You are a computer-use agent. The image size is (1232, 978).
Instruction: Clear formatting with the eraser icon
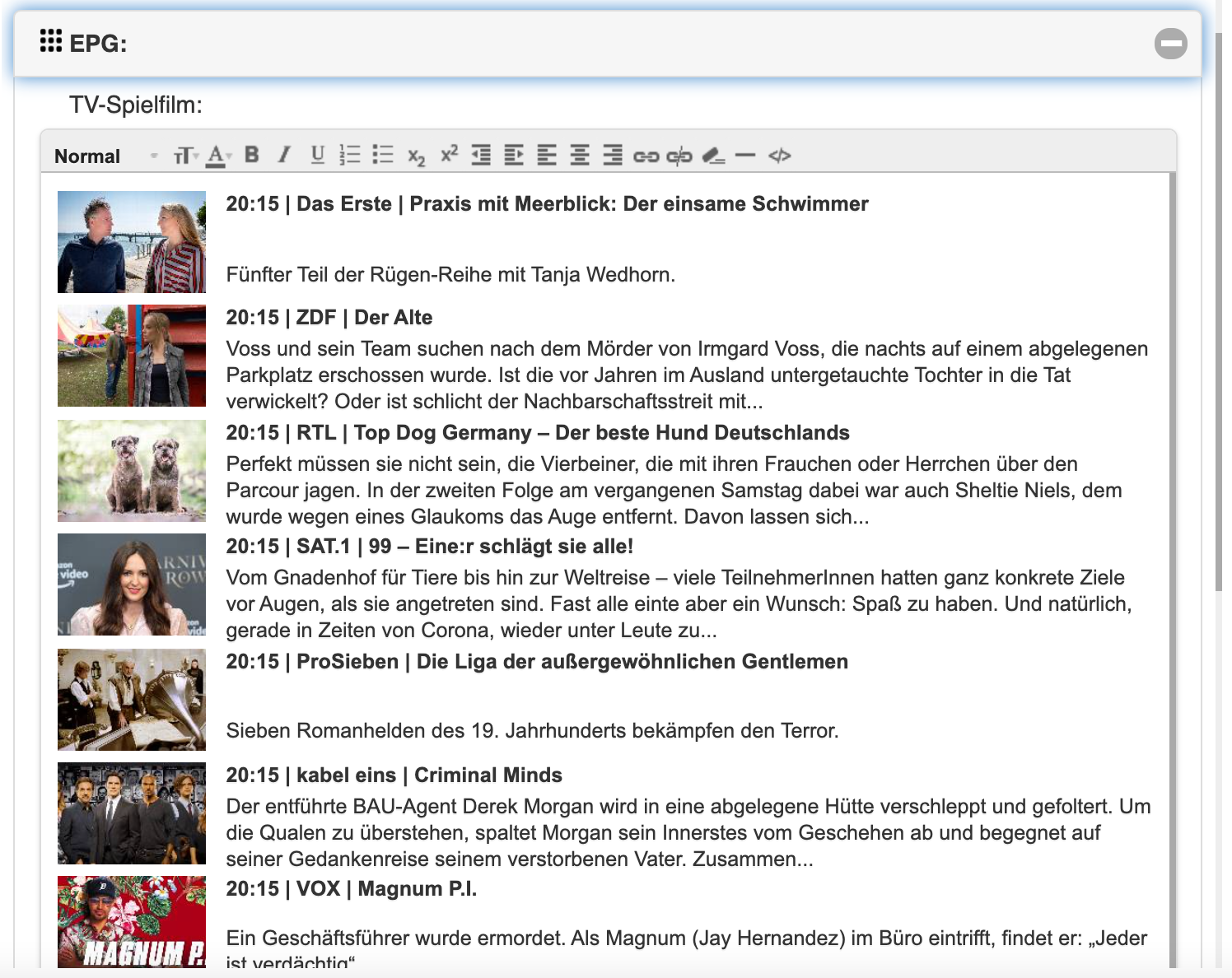coord(714,155)
